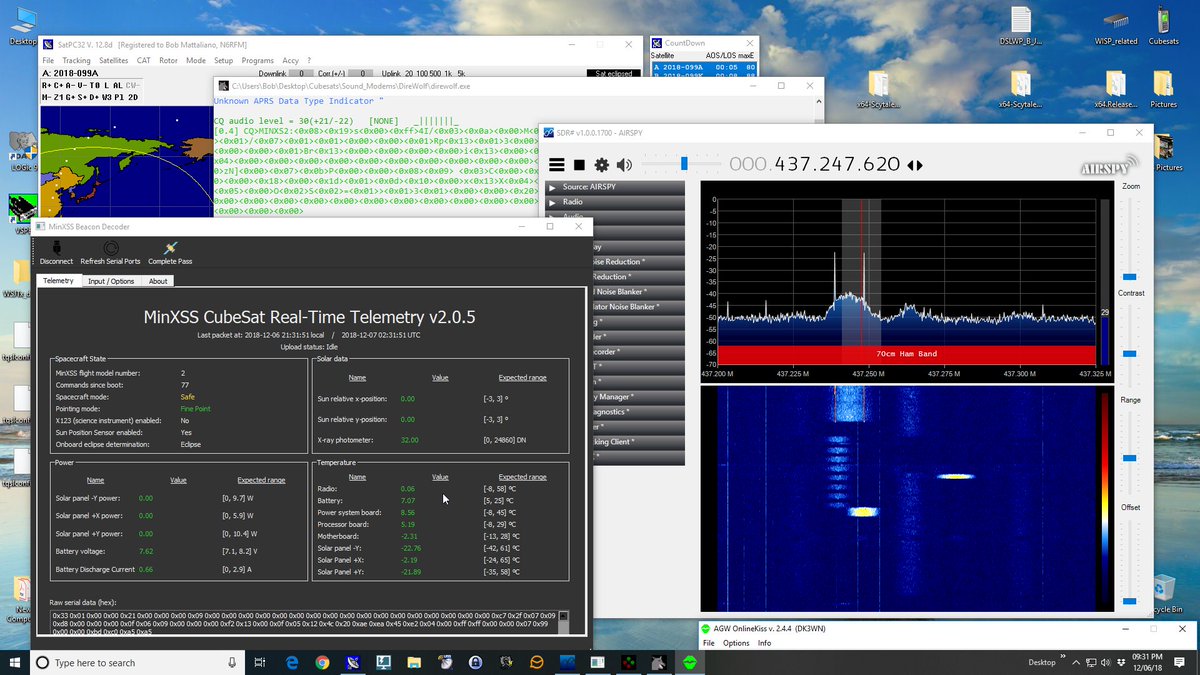Open the DSLWP_B desktop file icon
Viewport: 1200px width, 675px height.
(x=1020, y=25)
